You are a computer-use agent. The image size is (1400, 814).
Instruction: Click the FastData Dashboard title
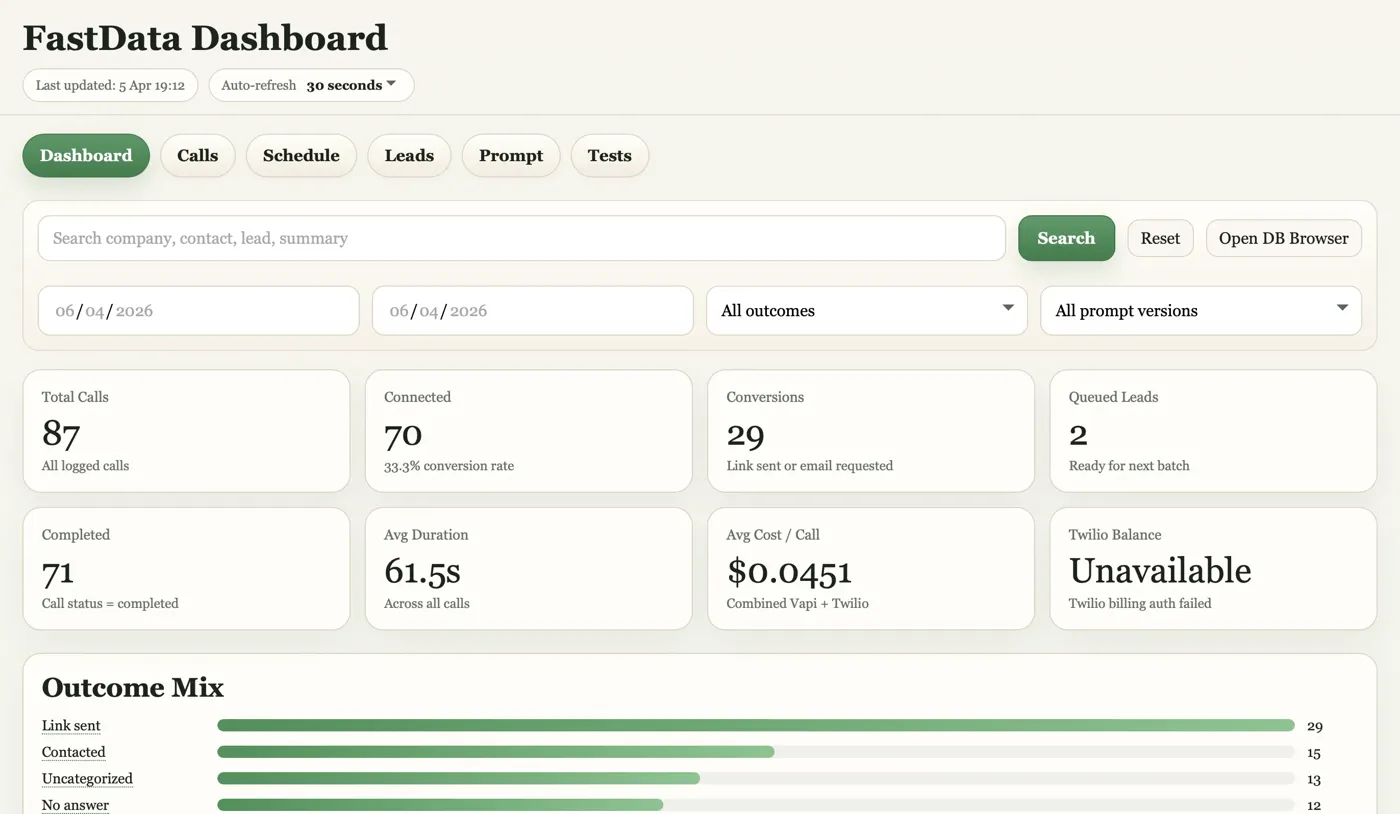coord(205,38)
